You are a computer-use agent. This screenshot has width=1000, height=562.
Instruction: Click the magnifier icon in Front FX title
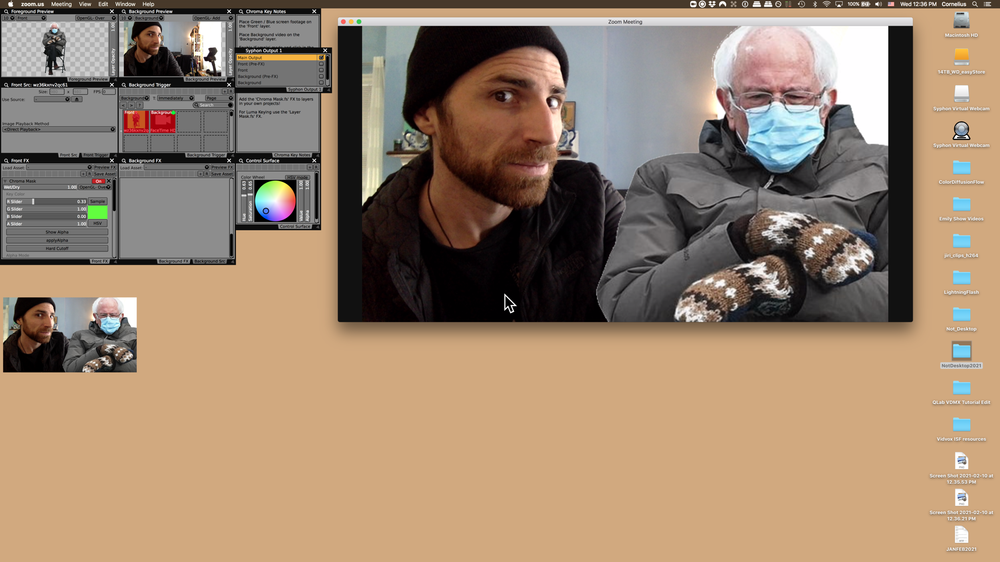[x=6, y=161]
